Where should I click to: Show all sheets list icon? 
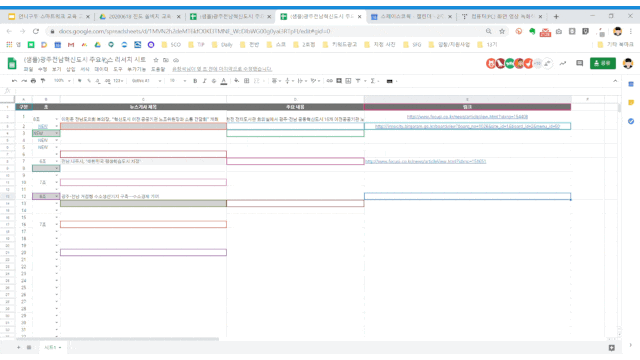pyautogui.click(x=29, y=347)
